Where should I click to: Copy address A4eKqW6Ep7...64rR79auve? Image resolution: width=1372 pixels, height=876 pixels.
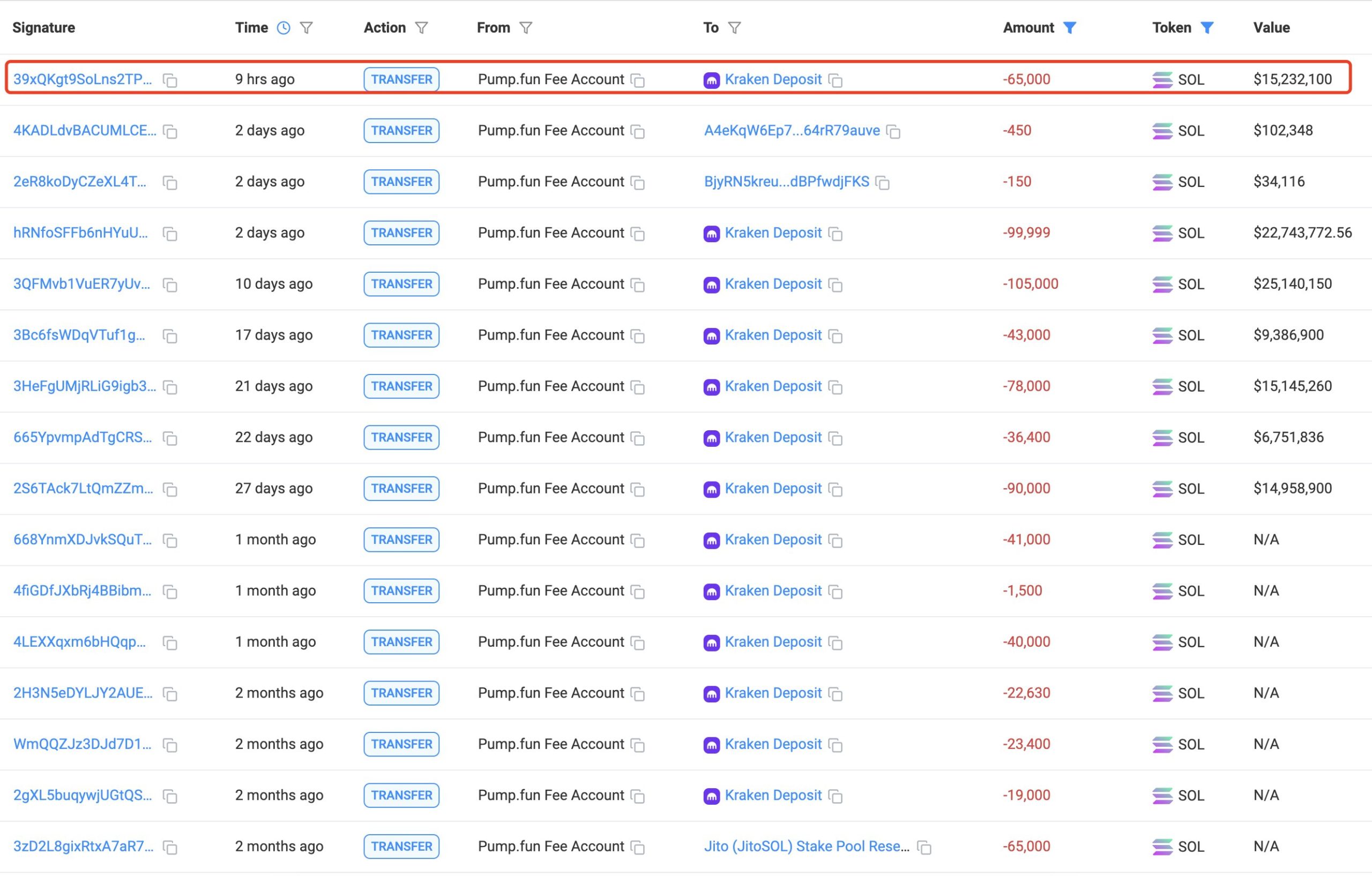[x=893, y=132]
